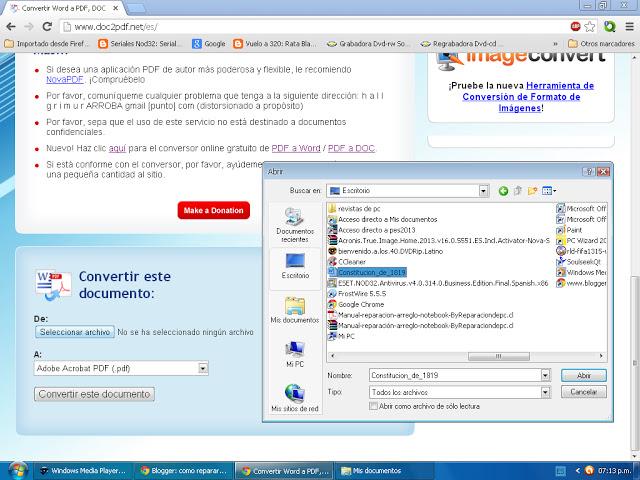The width and height of the screenshot is (640, 480).
Task: Click the Convertir este documento button
Action: point(94,394)
